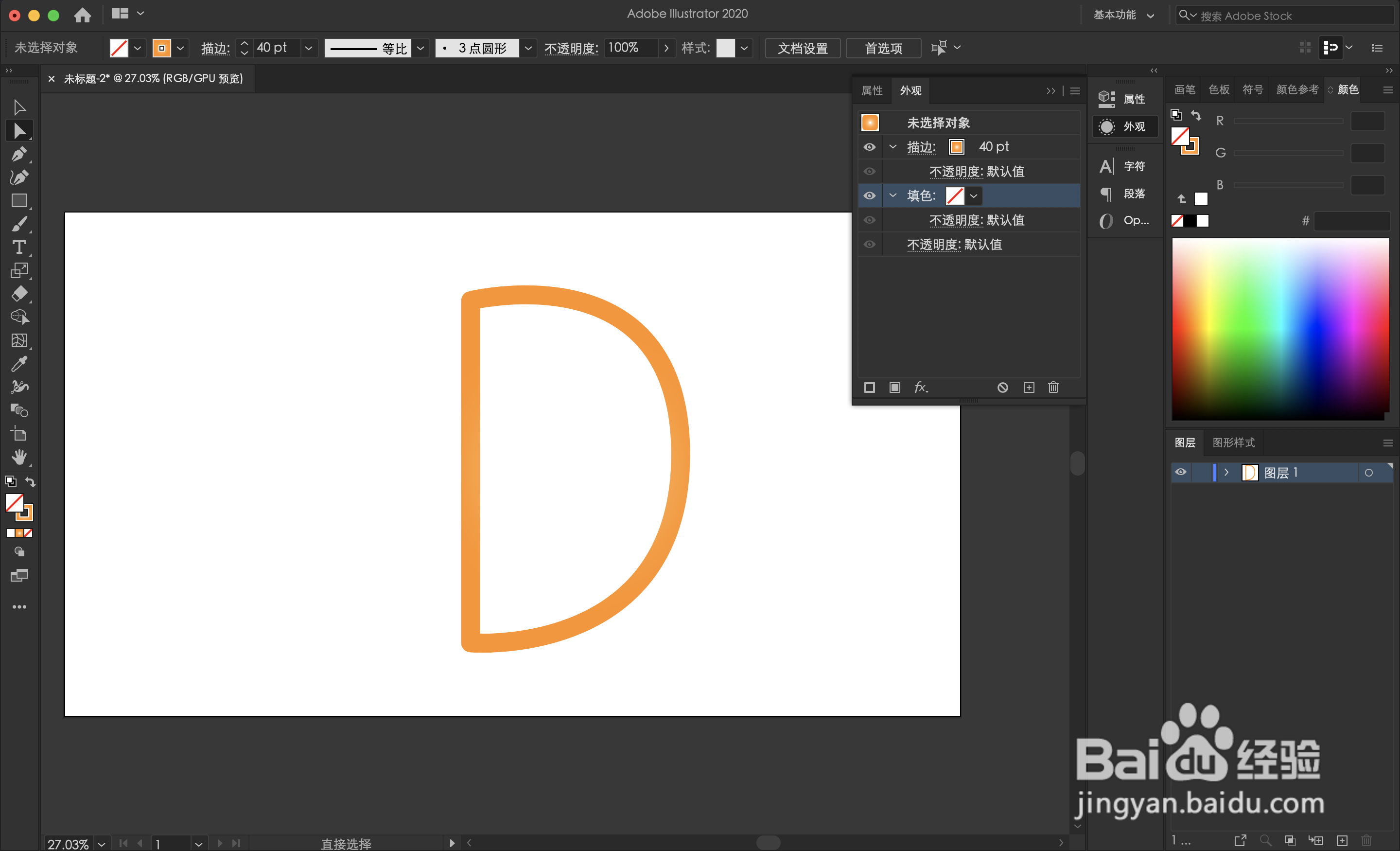Toggle visibility of the 填色 attribute
Viewport: 1400px width, 851px height.
pos(870,195)
